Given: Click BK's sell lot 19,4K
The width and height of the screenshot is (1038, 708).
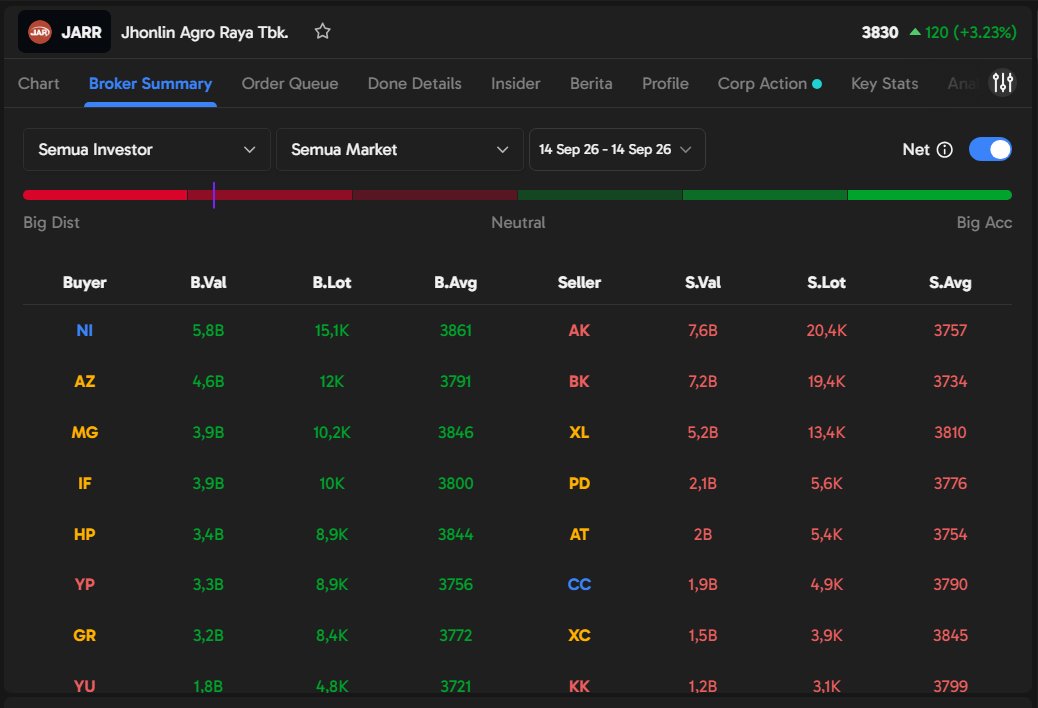Looking at the screenshot, I should (826, 381).
